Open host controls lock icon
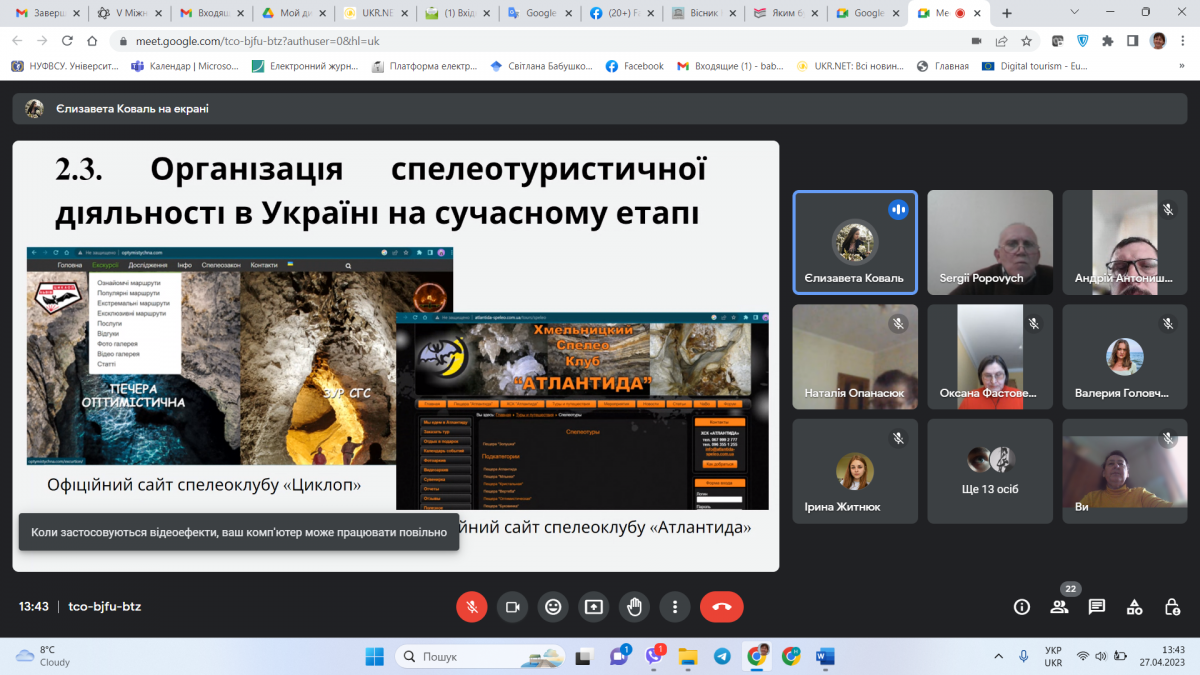This screenshot has width=1200, height=675. [x=1172, y=606]
